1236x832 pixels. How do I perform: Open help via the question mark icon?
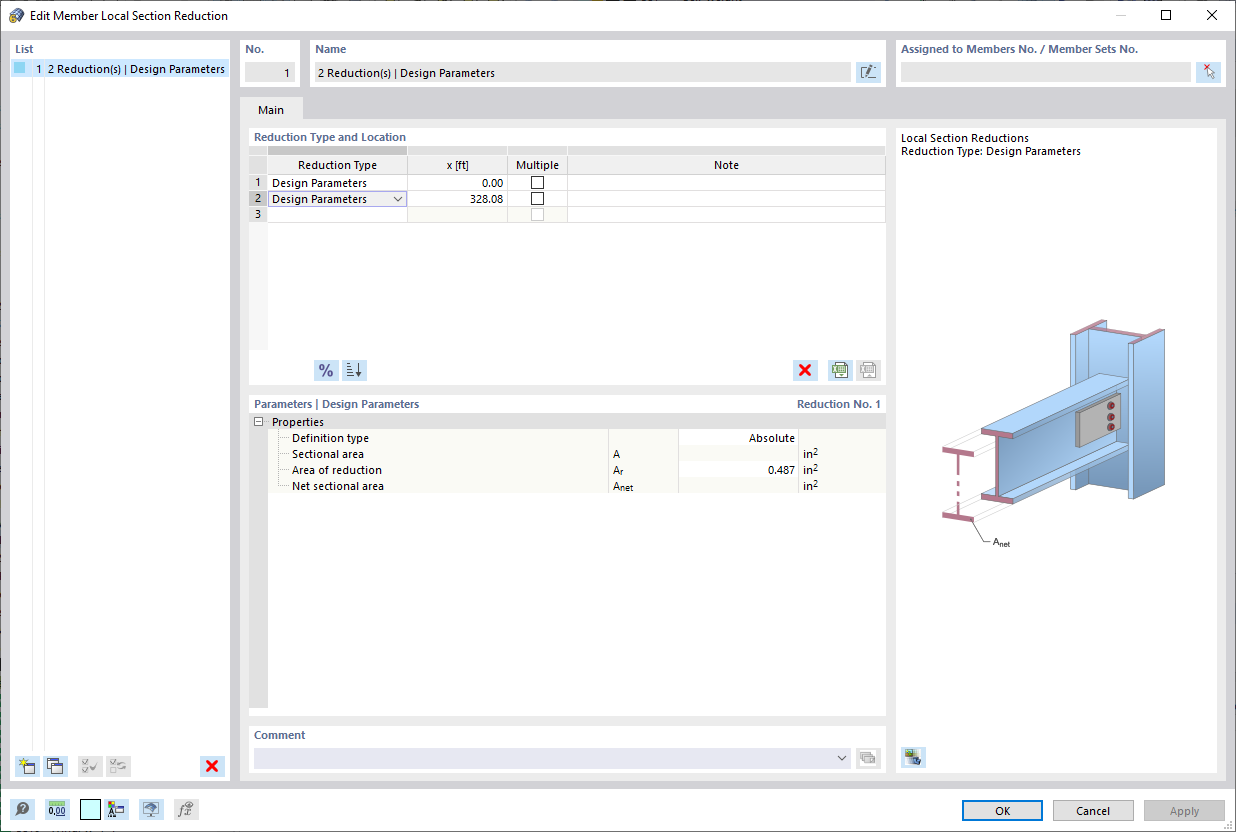click(21, 809)
